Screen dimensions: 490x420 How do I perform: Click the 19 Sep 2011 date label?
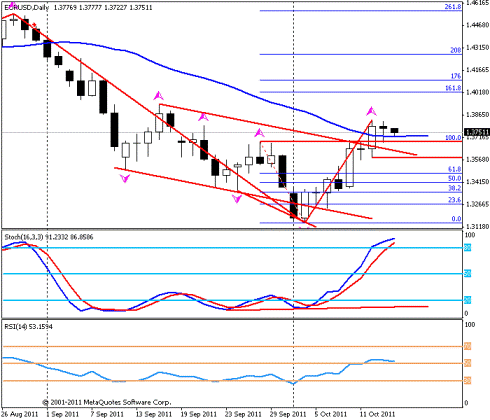[198, 414]
